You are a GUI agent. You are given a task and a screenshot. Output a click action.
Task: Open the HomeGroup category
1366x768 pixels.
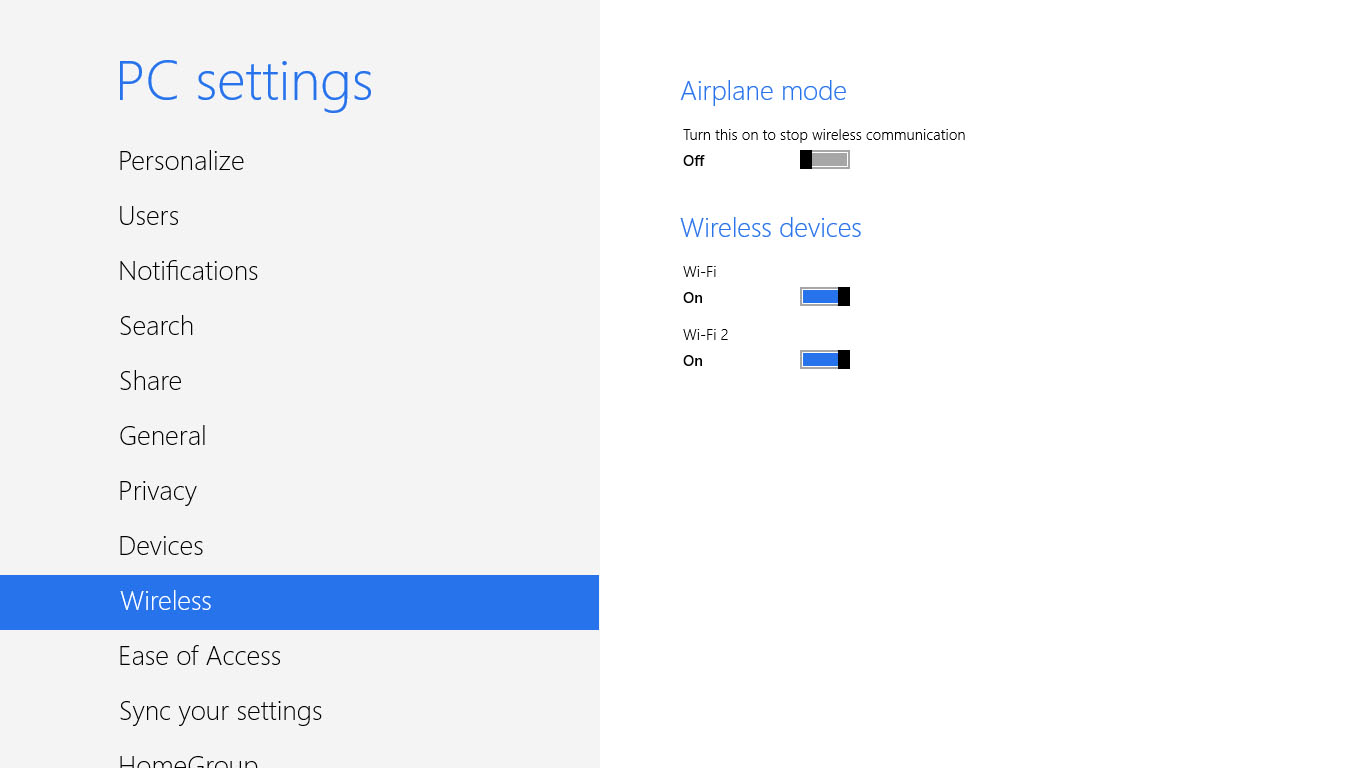(188, 760)
